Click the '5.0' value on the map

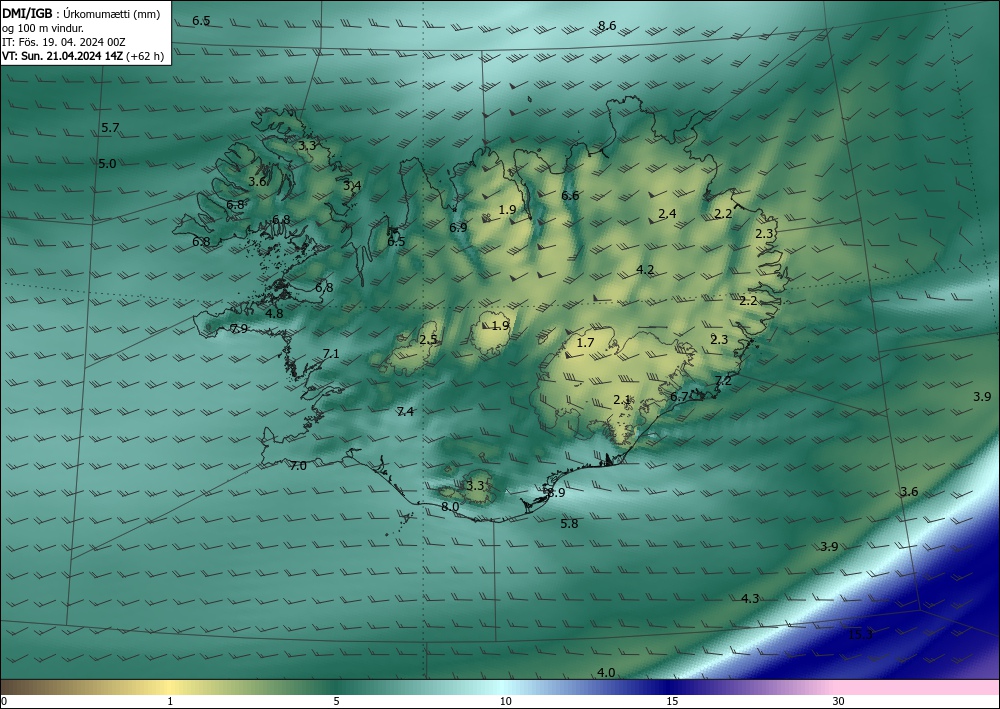point(107,164)
